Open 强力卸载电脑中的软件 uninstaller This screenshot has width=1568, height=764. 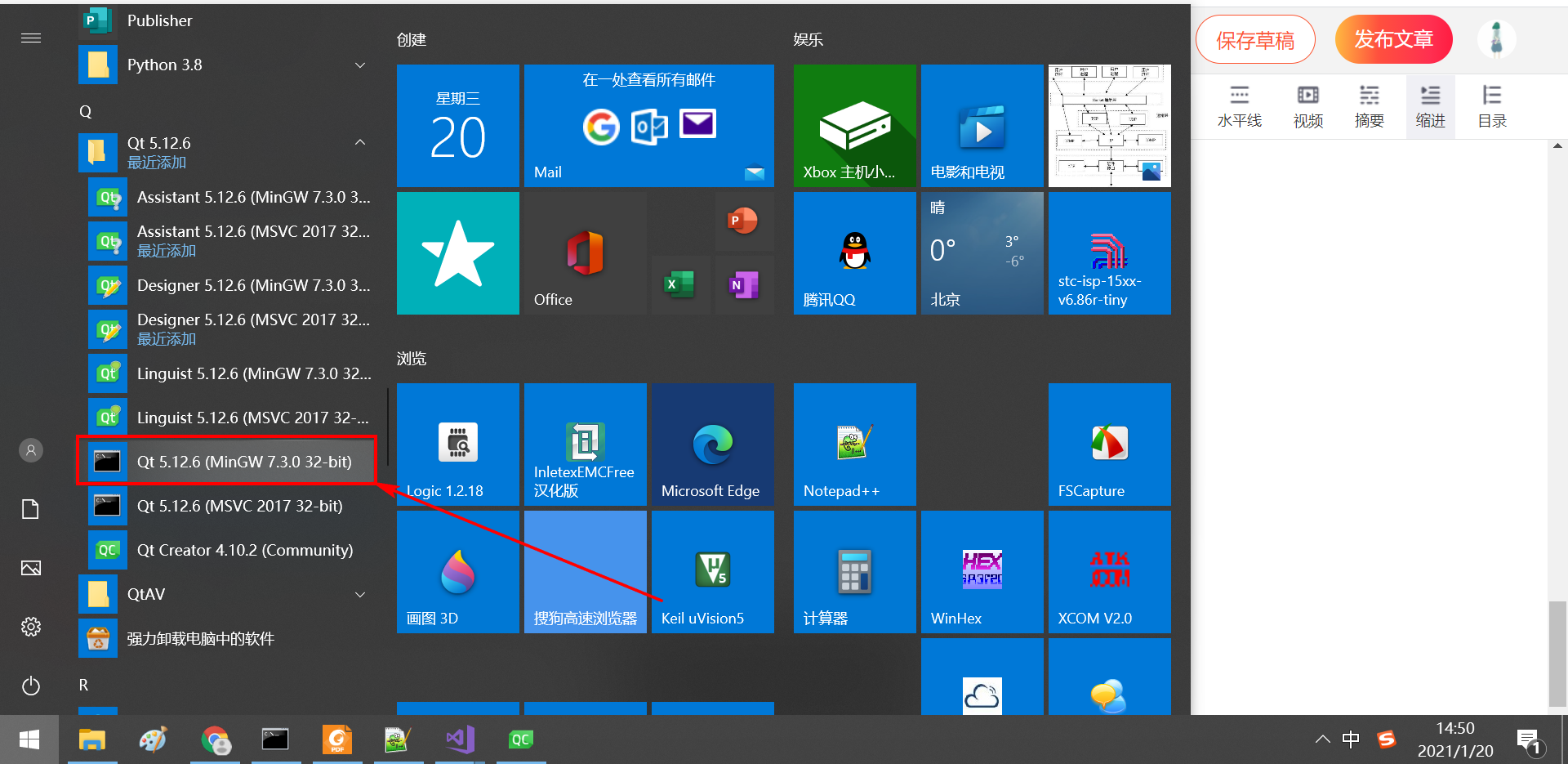[226, 638]
